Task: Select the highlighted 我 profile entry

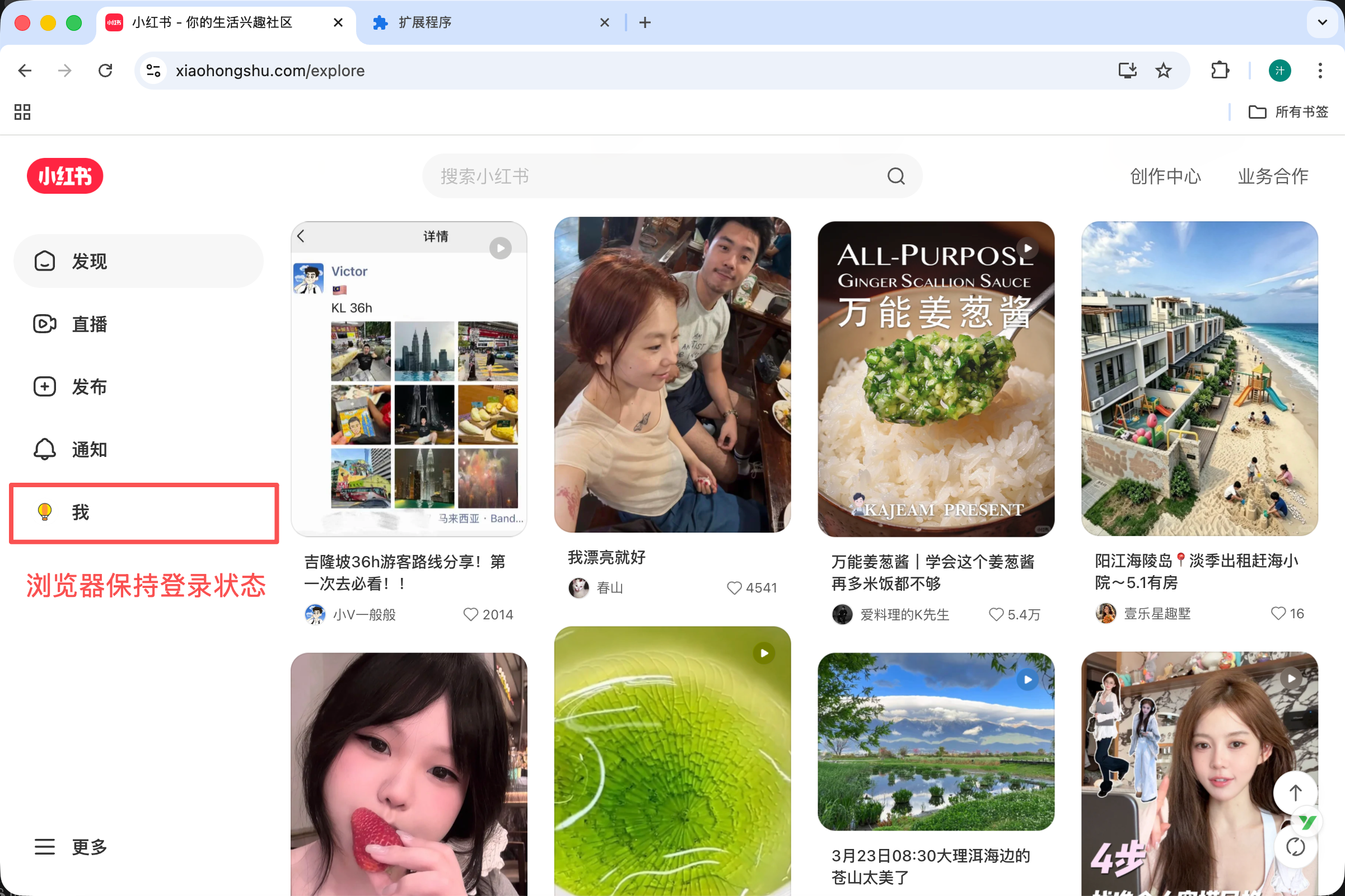Action: pyautogui.click(x=80, y=512)
